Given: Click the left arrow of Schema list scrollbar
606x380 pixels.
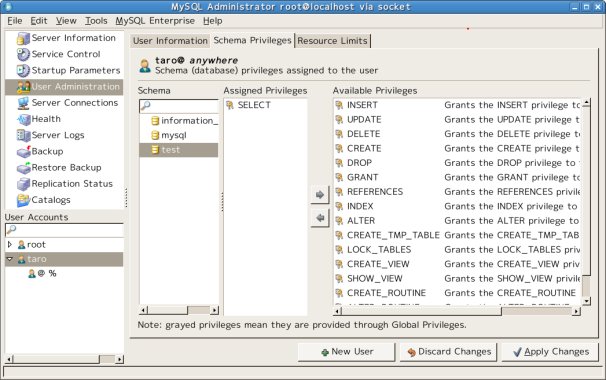Looking at the screenshot, I should 143,310.
